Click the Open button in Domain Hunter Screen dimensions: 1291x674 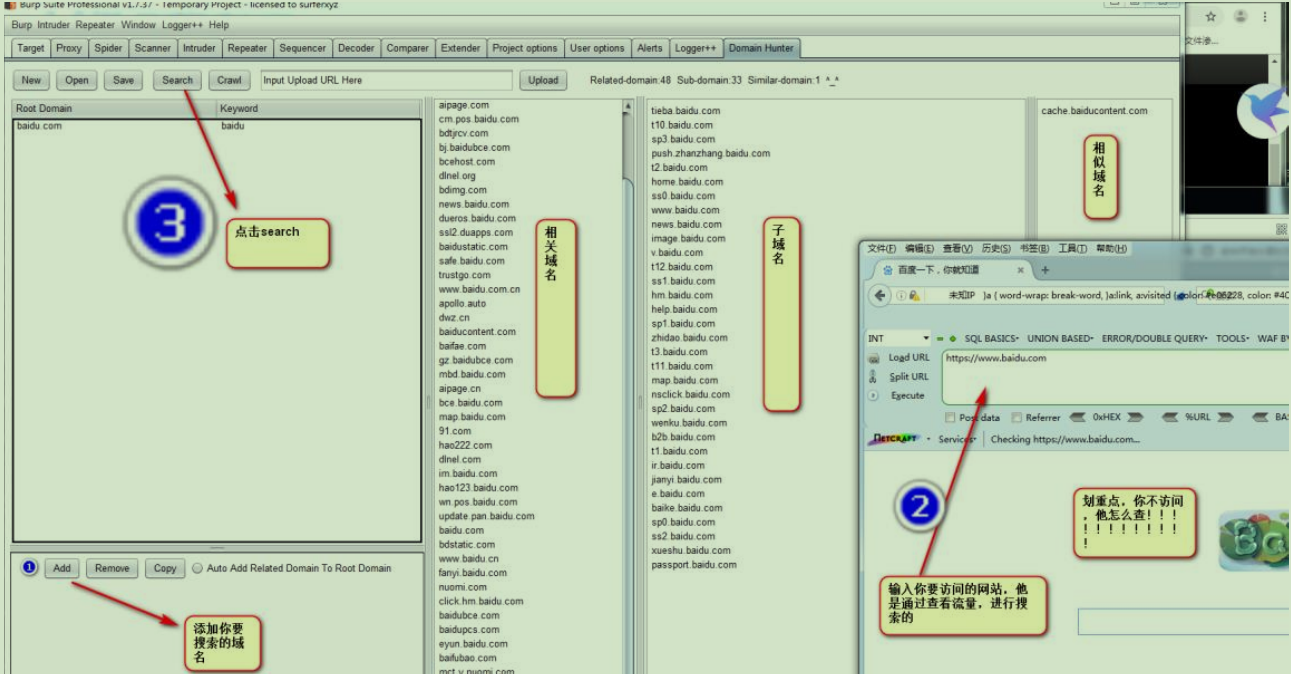pos(77,80)
